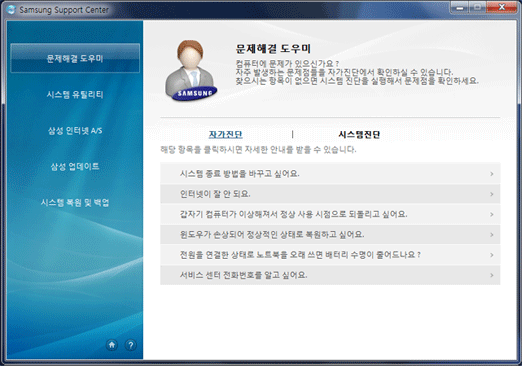Open 삼성 업데이트 menu
This screenshot has width=522, height=366.
tap(75, 166)
